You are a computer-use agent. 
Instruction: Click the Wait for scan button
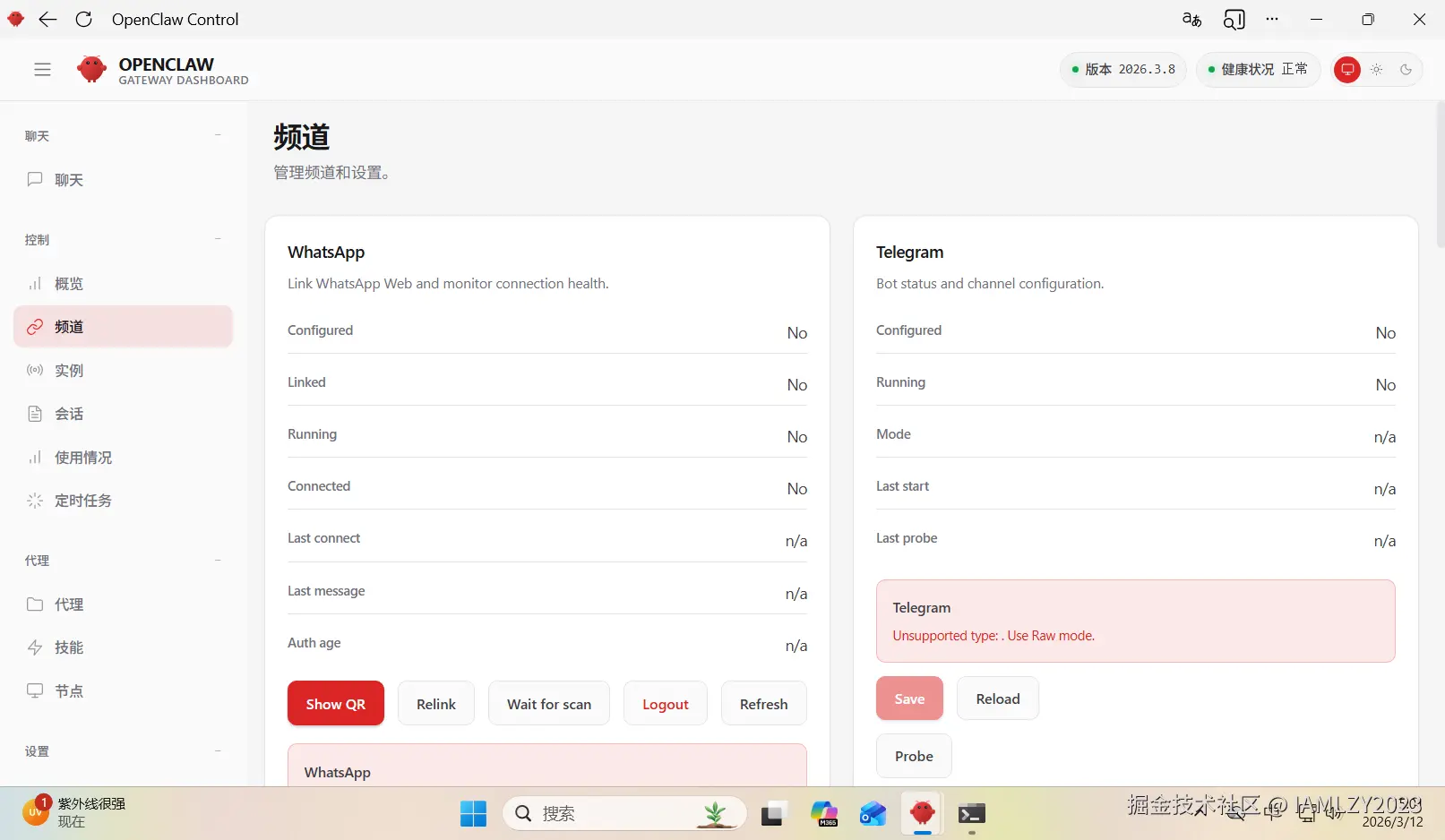pyautogui.click(x=549, y=704)
